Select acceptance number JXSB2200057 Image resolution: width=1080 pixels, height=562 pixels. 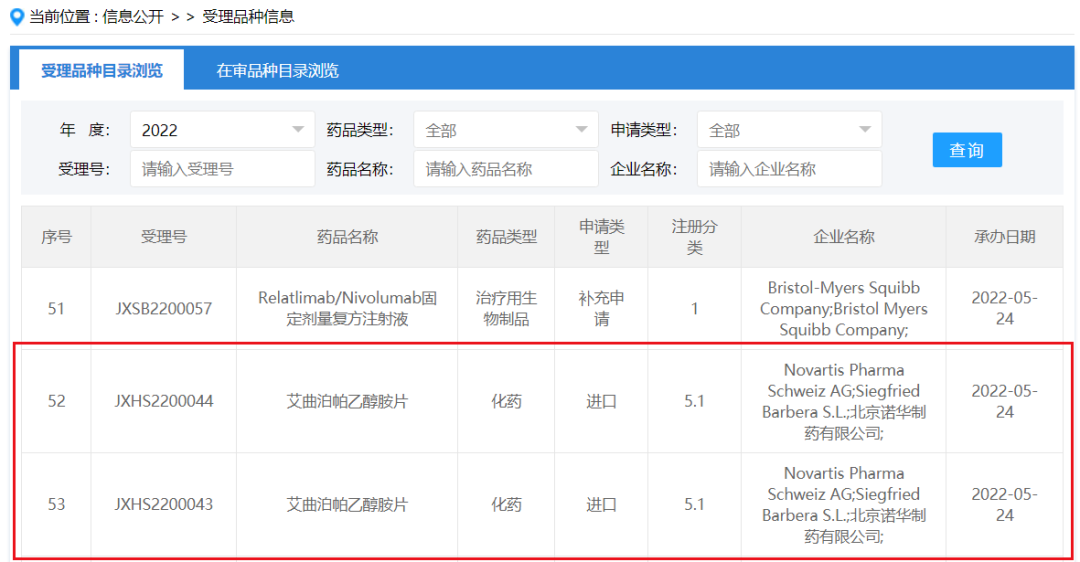[x=164, y=309]
